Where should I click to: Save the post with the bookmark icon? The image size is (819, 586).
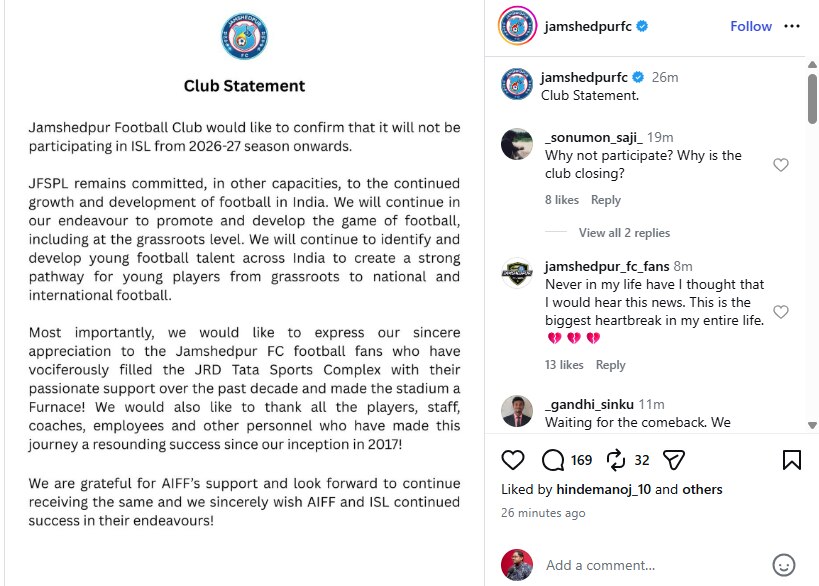click(791, 460)
